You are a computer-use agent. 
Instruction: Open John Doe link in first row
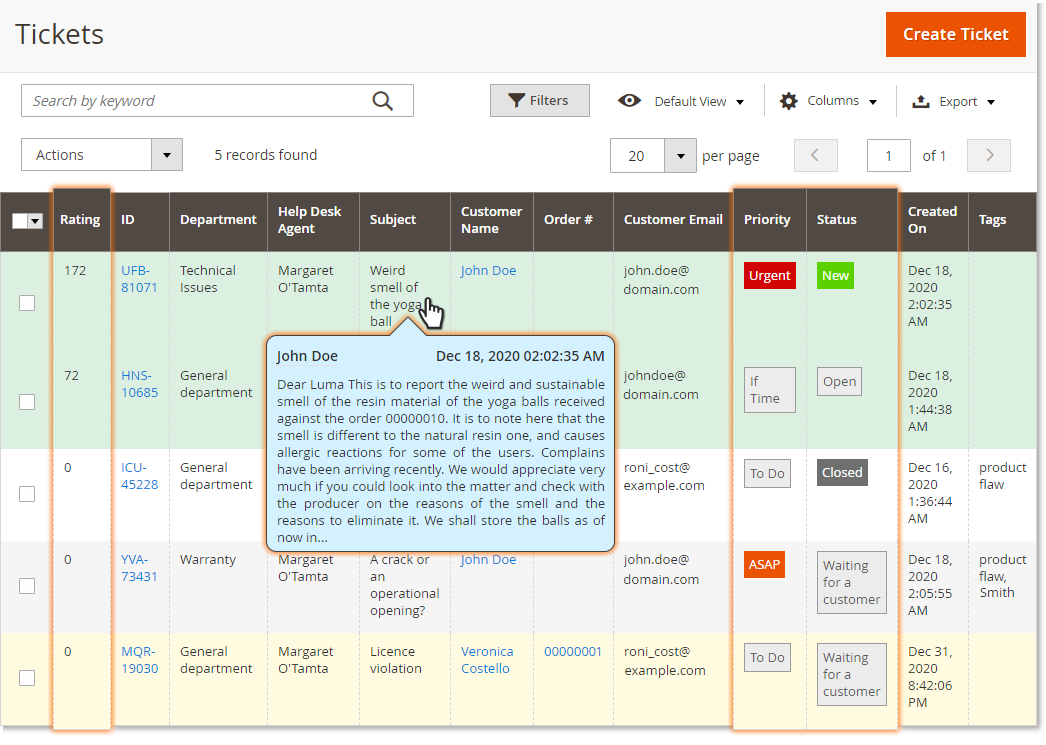coord(488,271)
